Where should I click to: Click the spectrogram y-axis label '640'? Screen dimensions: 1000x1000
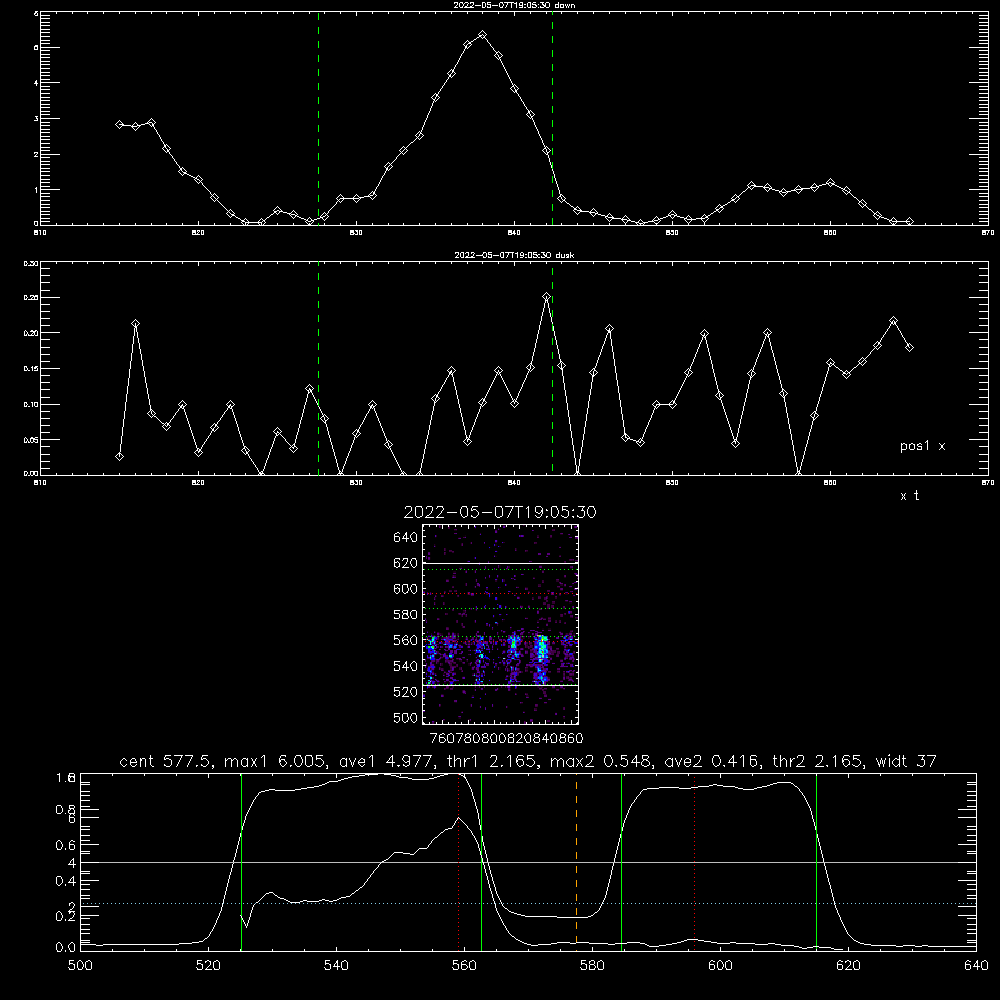[x=406, y=538]
